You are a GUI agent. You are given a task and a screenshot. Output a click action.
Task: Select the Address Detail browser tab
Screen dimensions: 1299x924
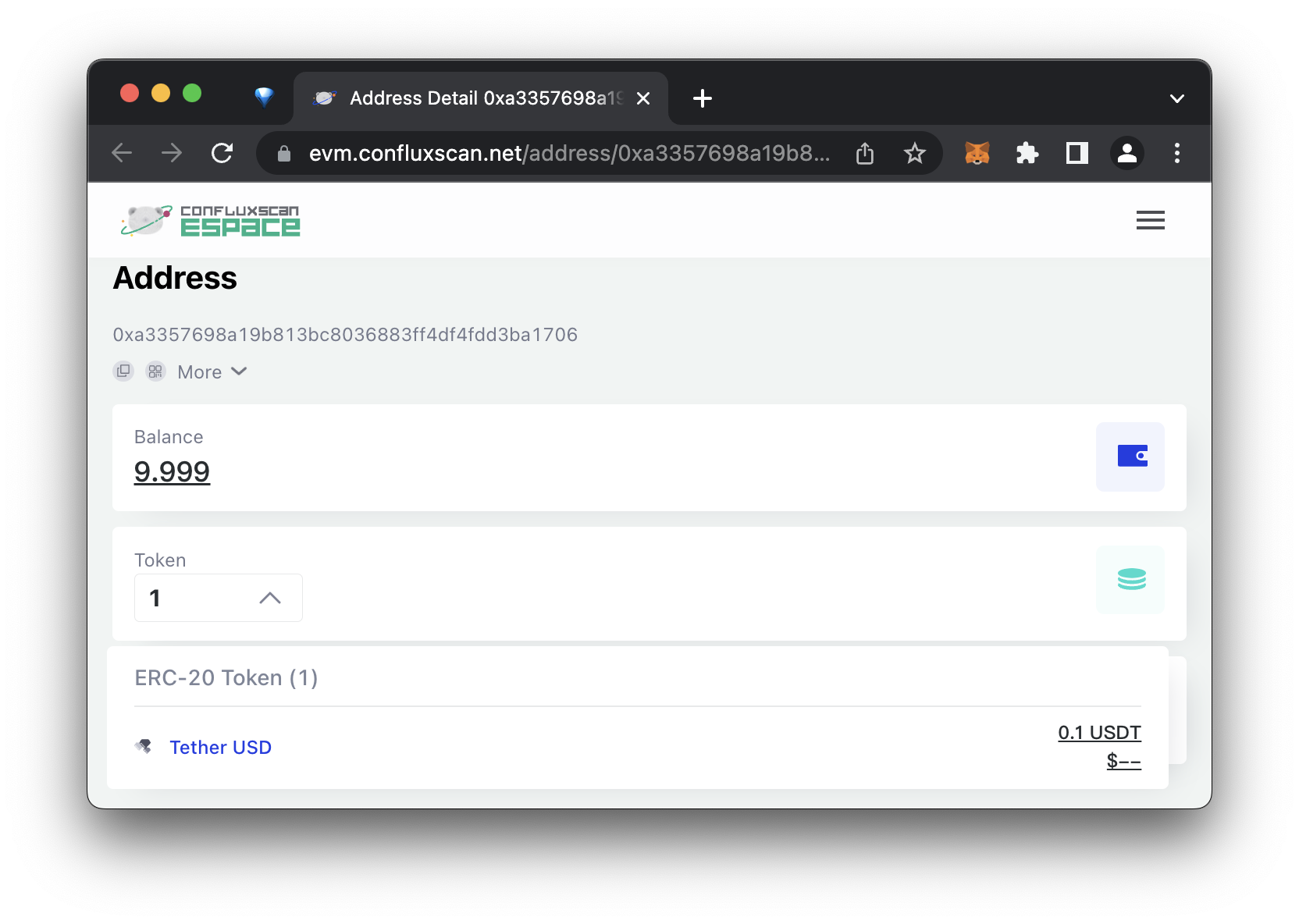coord(468,98)
